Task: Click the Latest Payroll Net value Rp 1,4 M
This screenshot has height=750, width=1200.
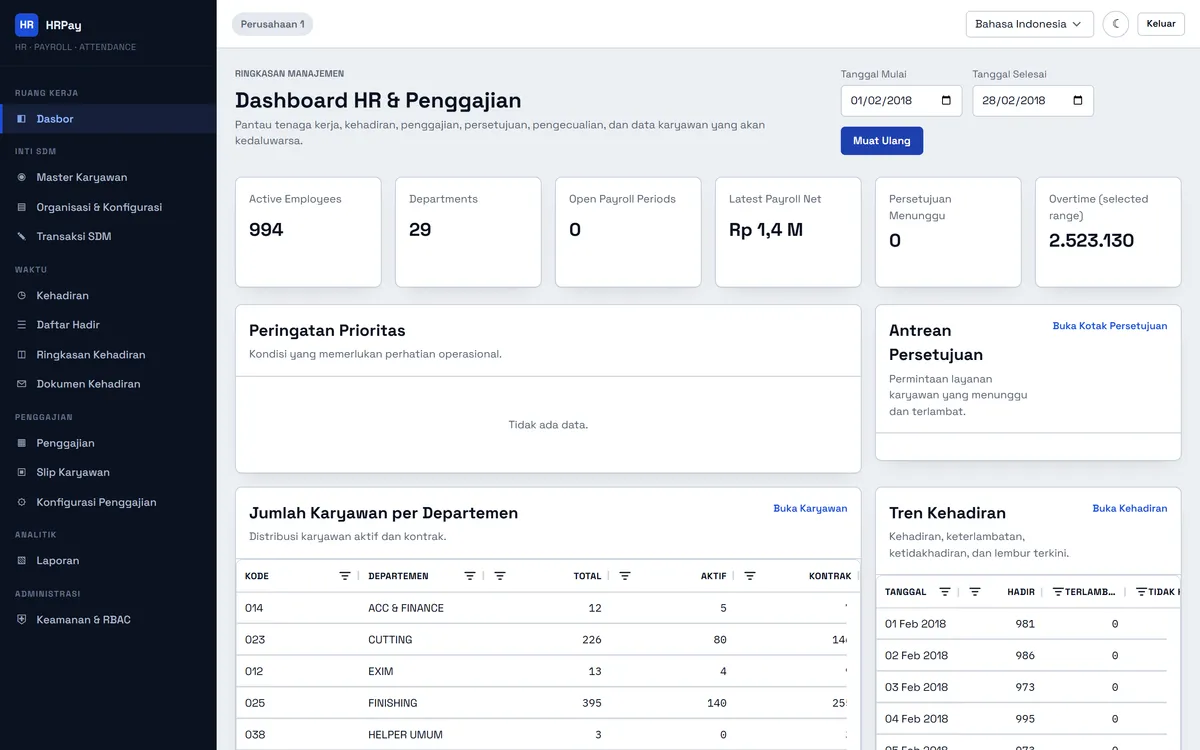Action: [766, 230]
